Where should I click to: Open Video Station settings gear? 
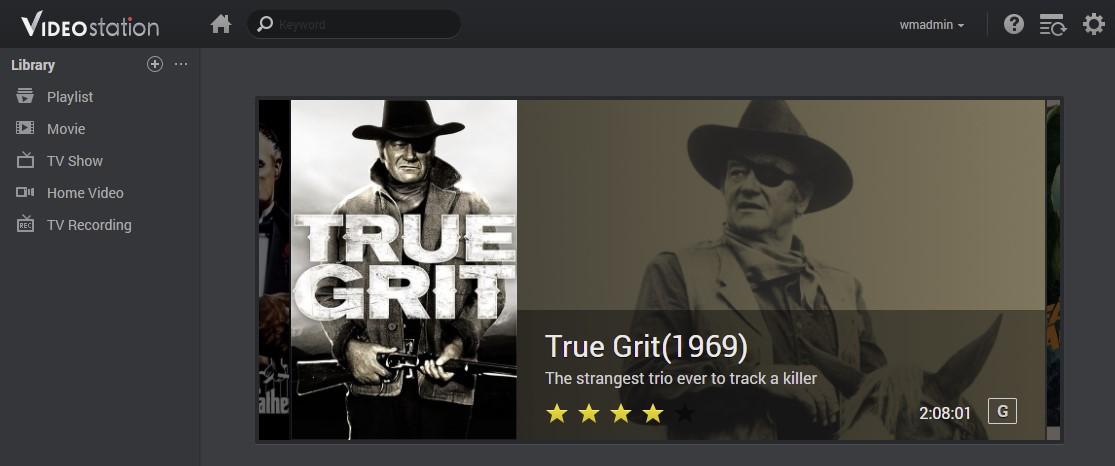[x=1093, y=24]
